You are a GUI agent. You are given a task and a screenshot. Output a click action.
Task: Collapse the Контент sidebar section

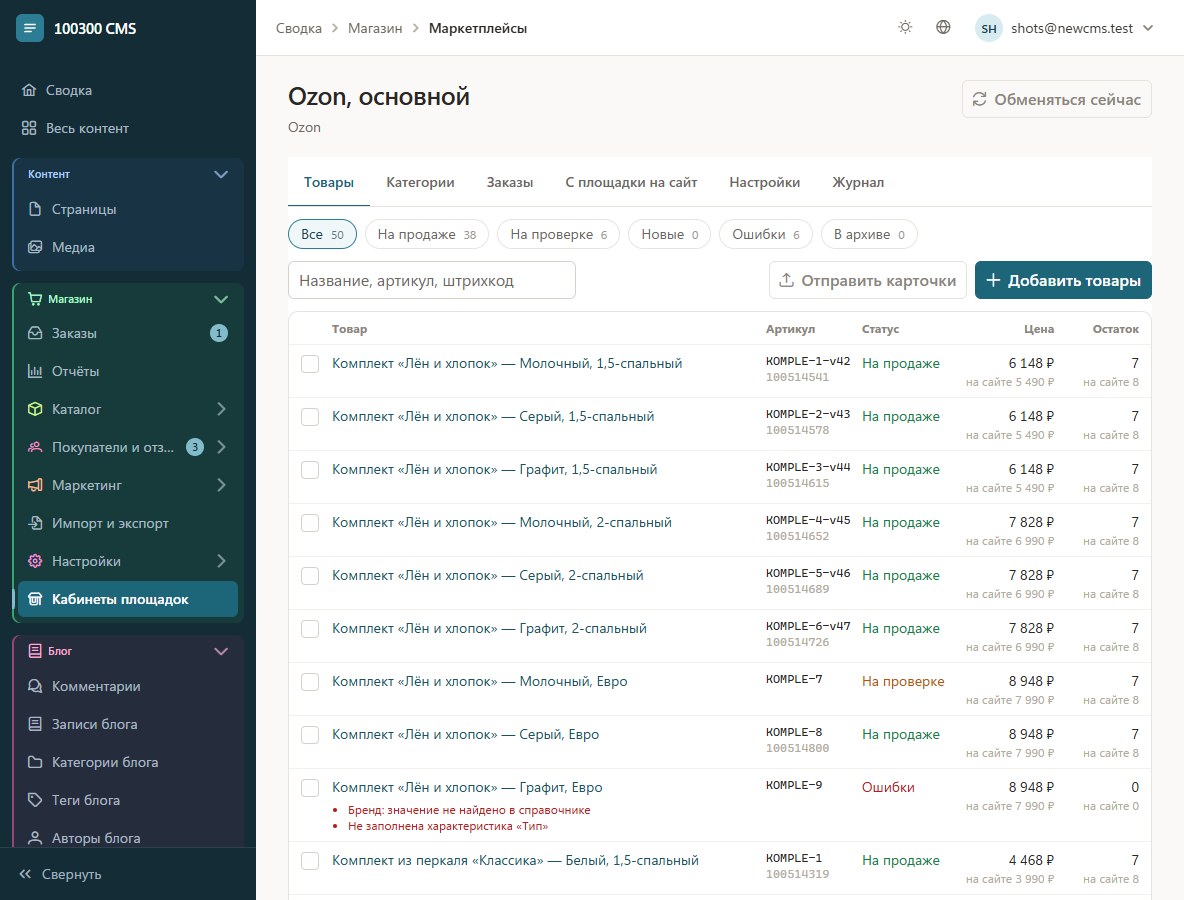click(x=220, y=174)
